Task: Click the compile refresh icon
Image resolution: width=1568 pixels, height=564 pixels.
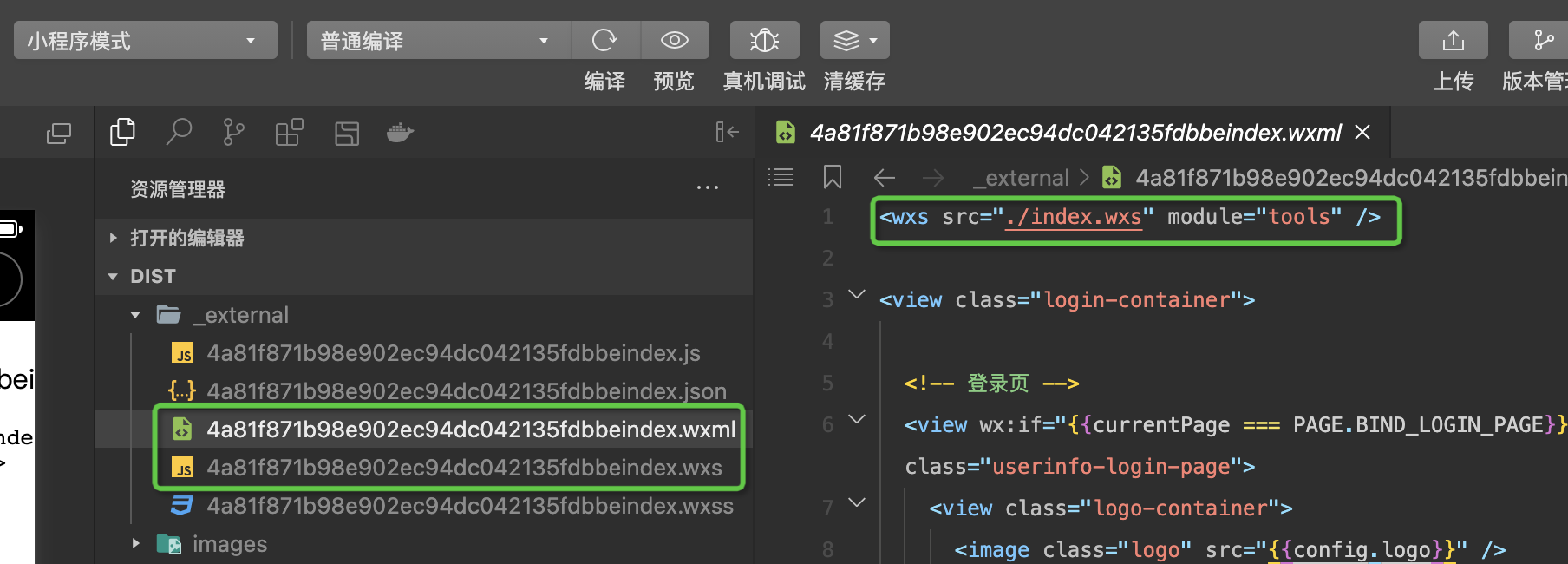Action: pos(604,40)
